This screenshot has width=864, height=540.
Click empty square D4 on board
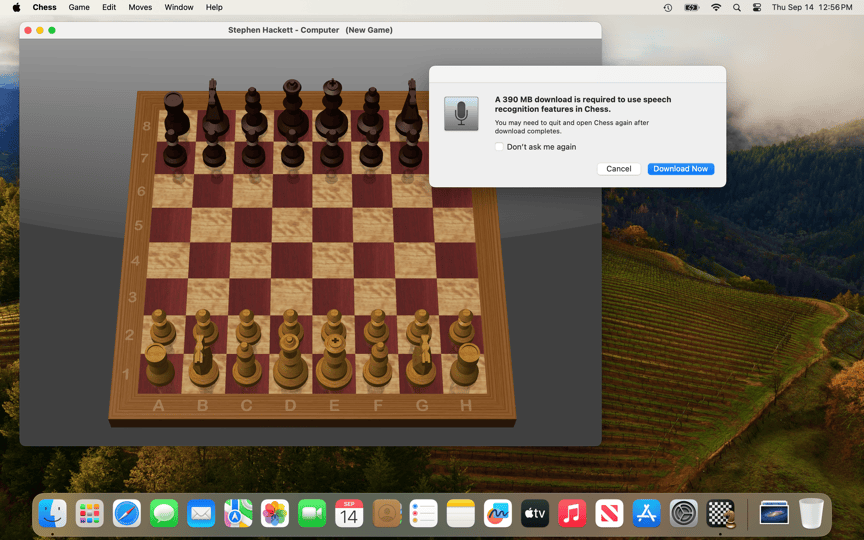(x=291, y=260)
